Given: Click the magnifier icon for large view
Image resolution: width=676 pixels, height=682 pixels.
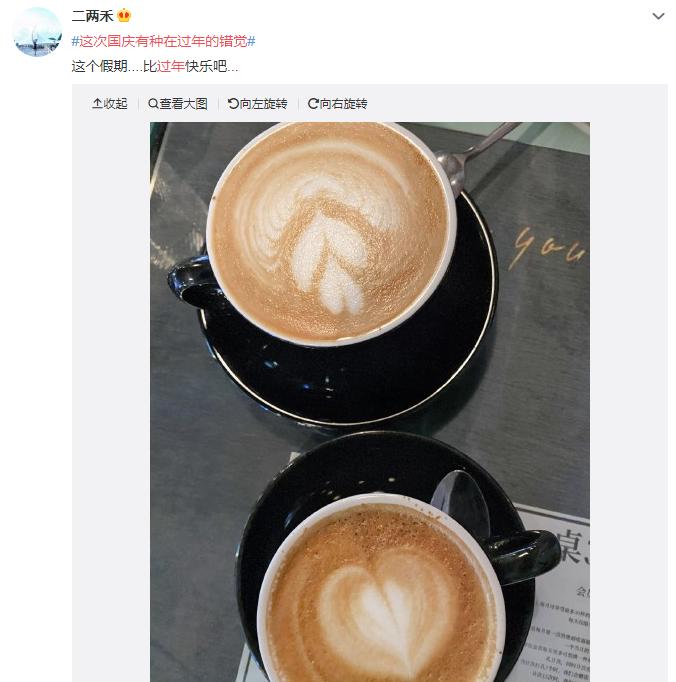Looking at the screenshot, I should coord(153,104).
